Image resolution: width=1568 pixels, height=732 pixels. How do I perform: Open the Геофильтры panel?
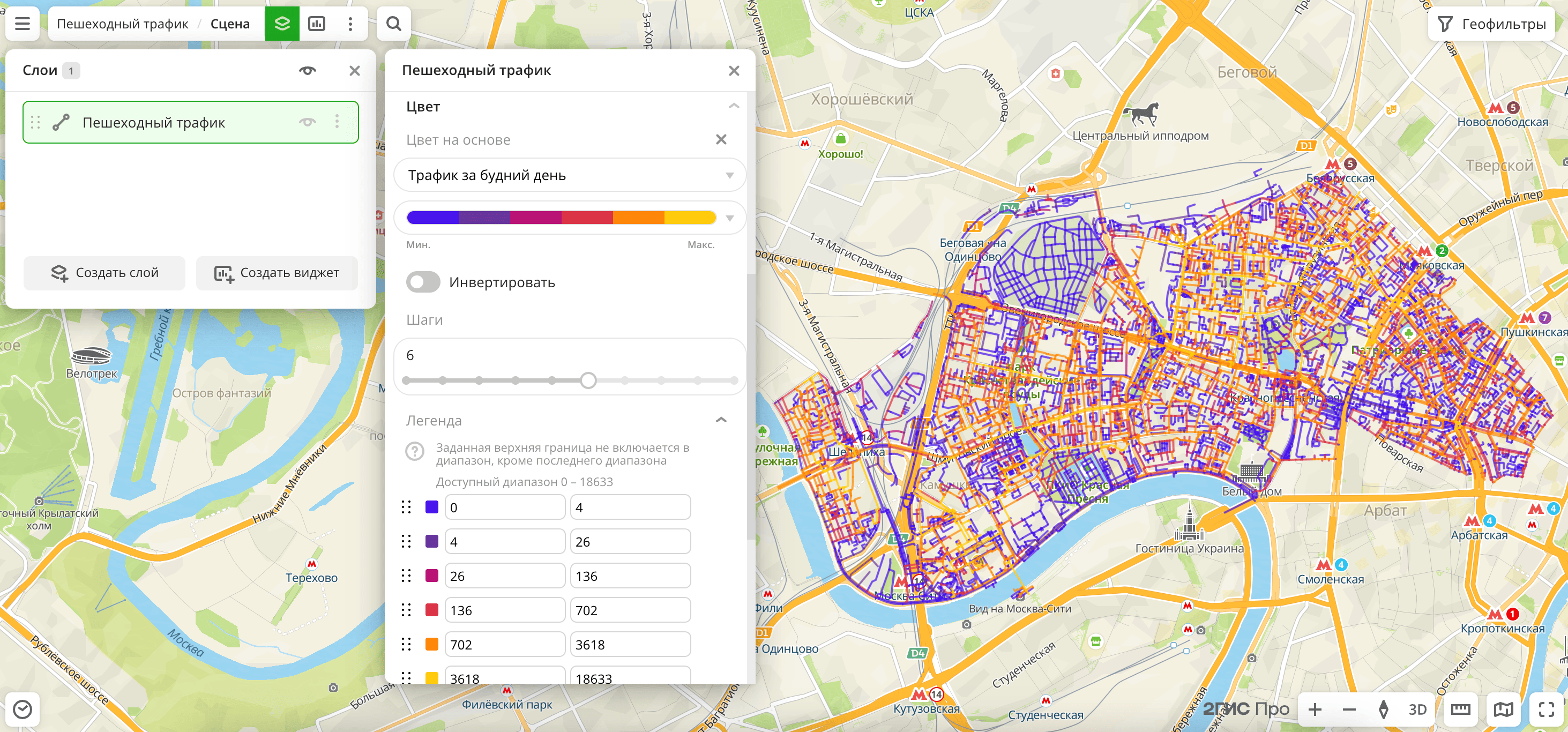pyautogui.click(x=1491, y=24)
